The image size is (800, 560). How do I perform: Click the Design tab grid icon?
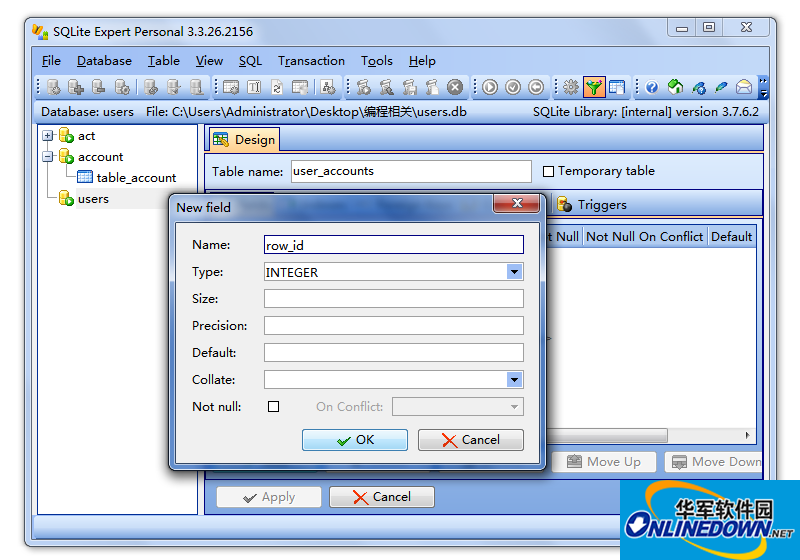(221, 139)
